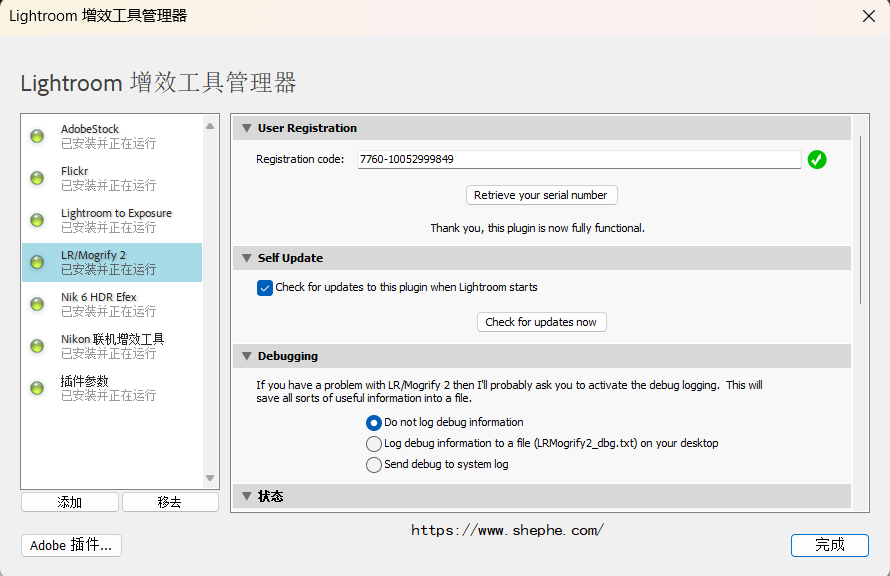Image resolution: width=890 pixels, height=576 pixels.
Task: Open the shephe.com website link
Action: (507, 530)
